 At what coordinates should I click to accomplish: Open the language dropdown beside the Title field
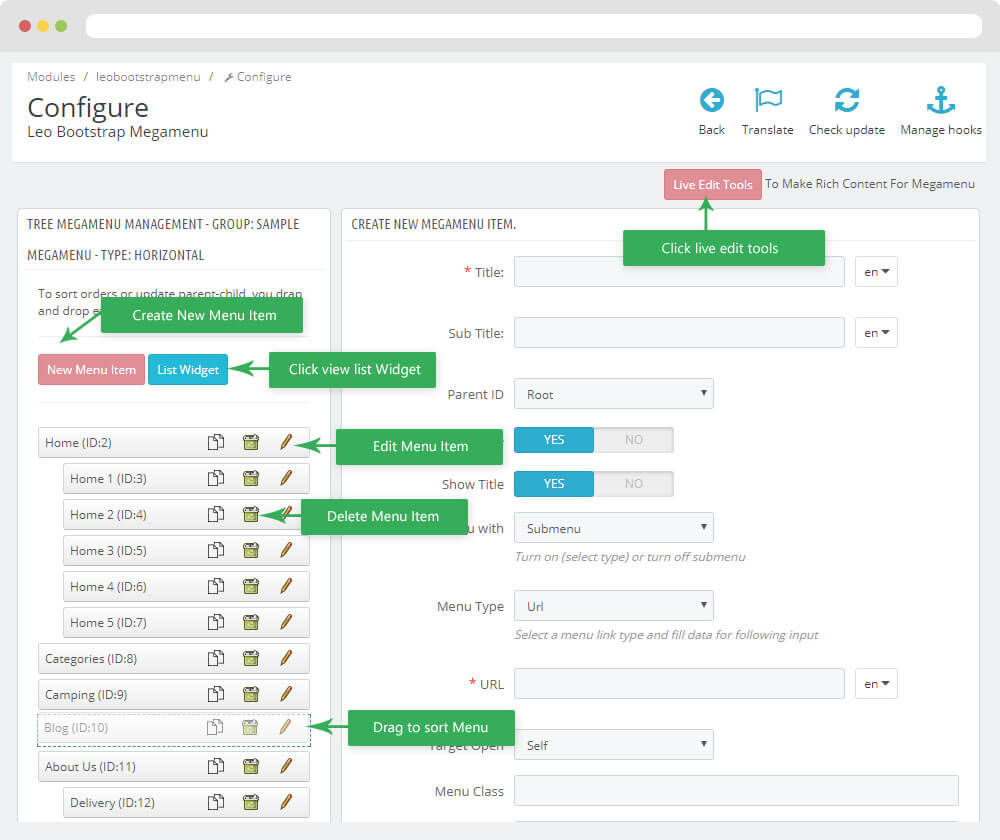click(876, 272)
